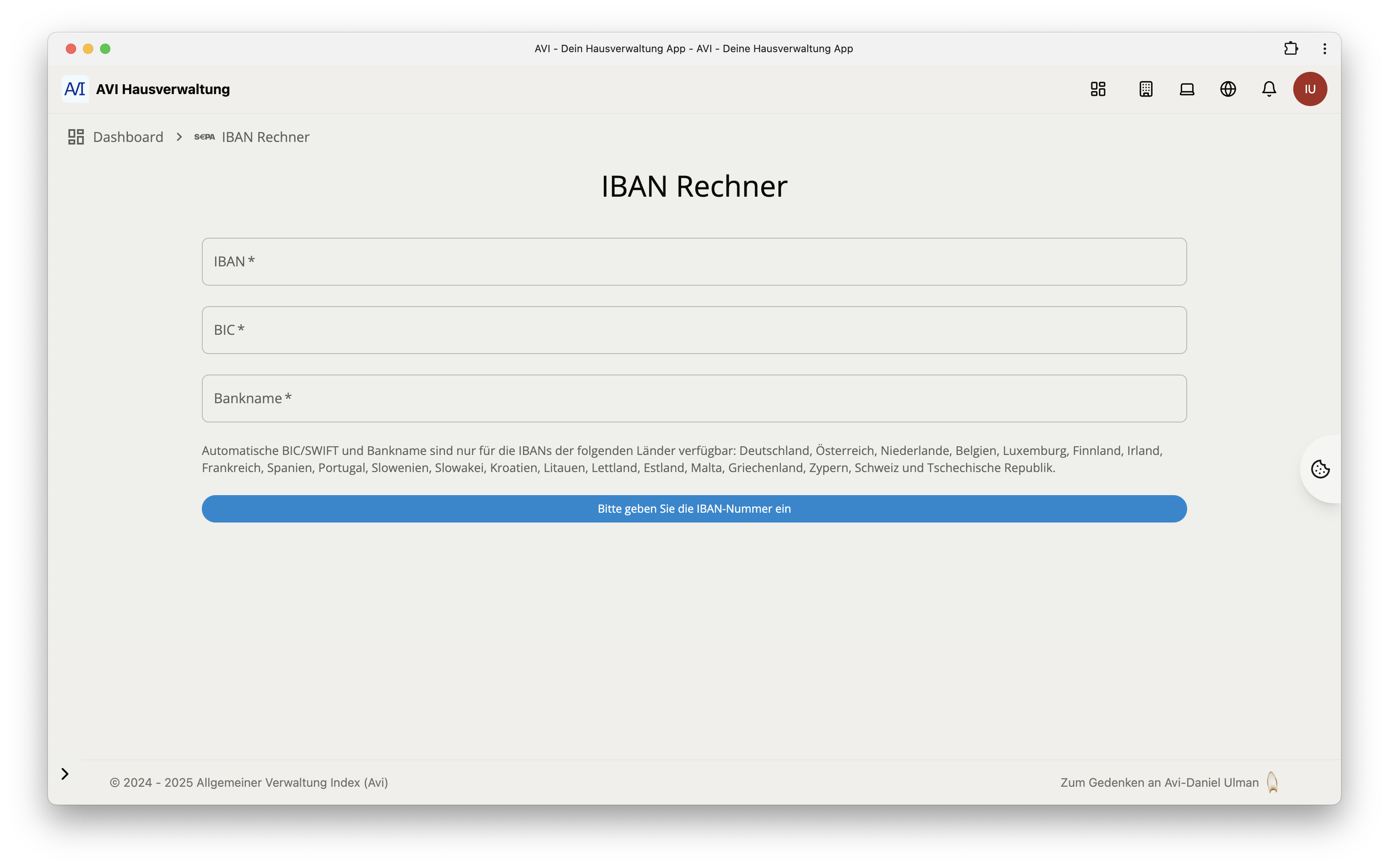Viewport: 1389px width, 868px height.
Task: Go to Dashboard breadcrumb link
Action: (127, 137)
